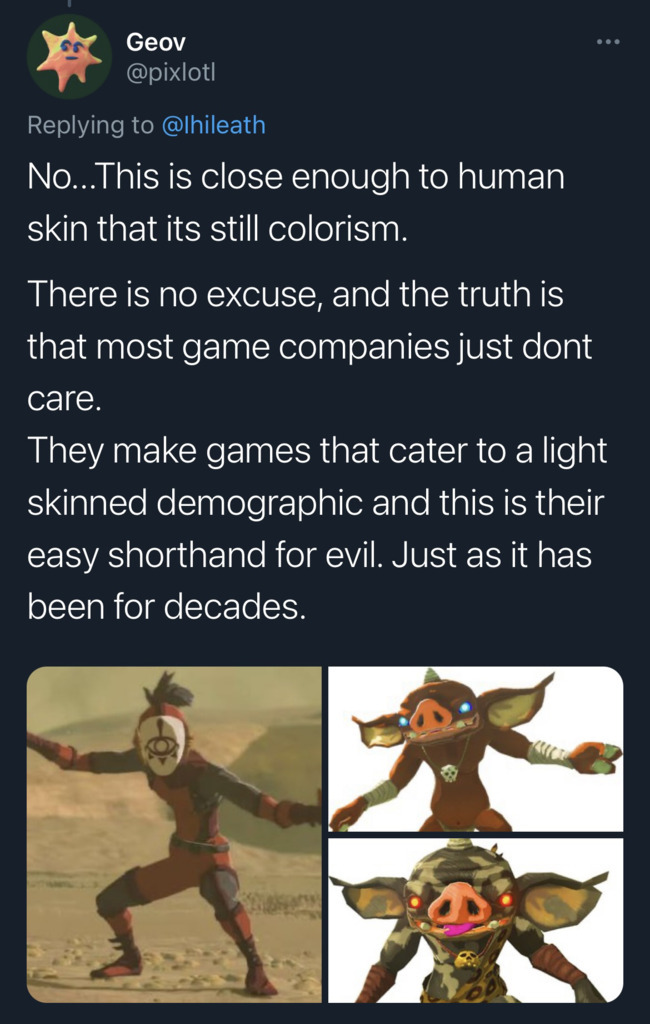
Task: Tap Geov's star-shaped profile avatar
Action: tap(69, 56)
